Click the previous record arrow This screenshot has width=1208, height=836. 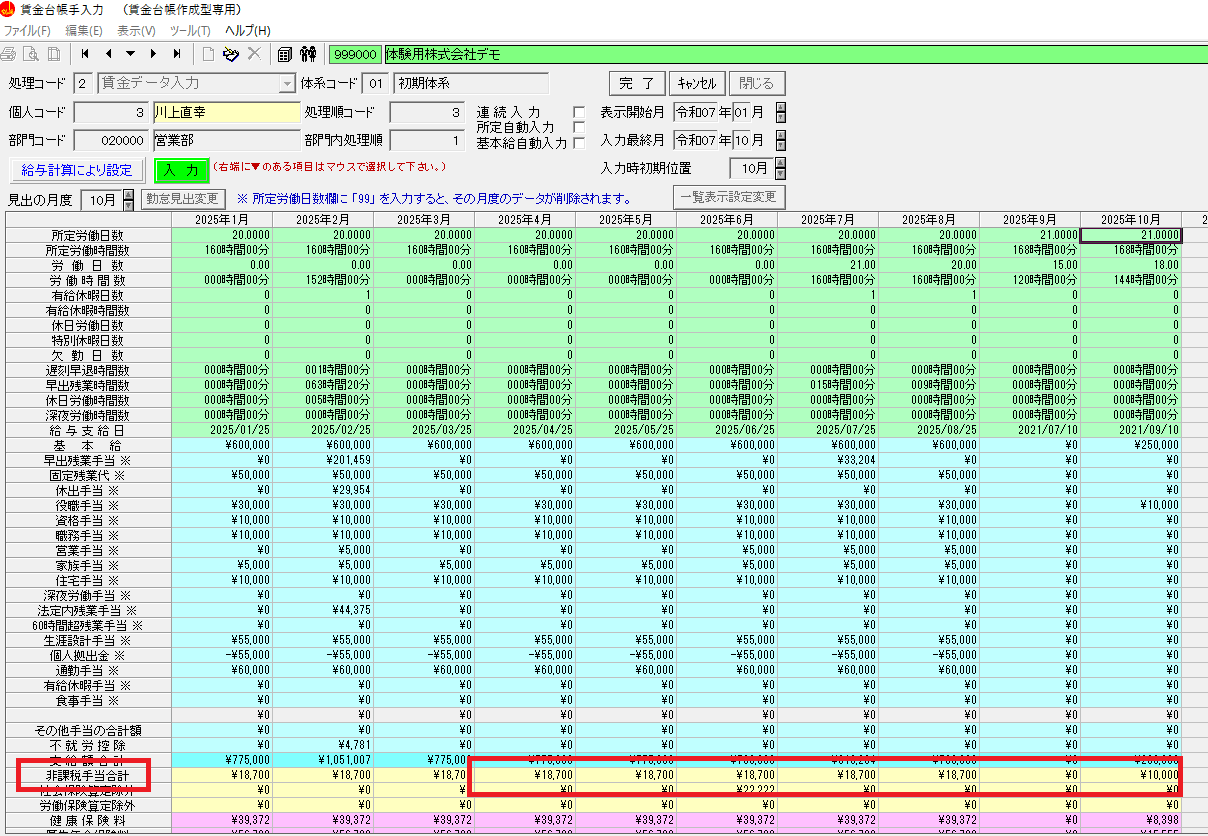(x=108, y=54)
